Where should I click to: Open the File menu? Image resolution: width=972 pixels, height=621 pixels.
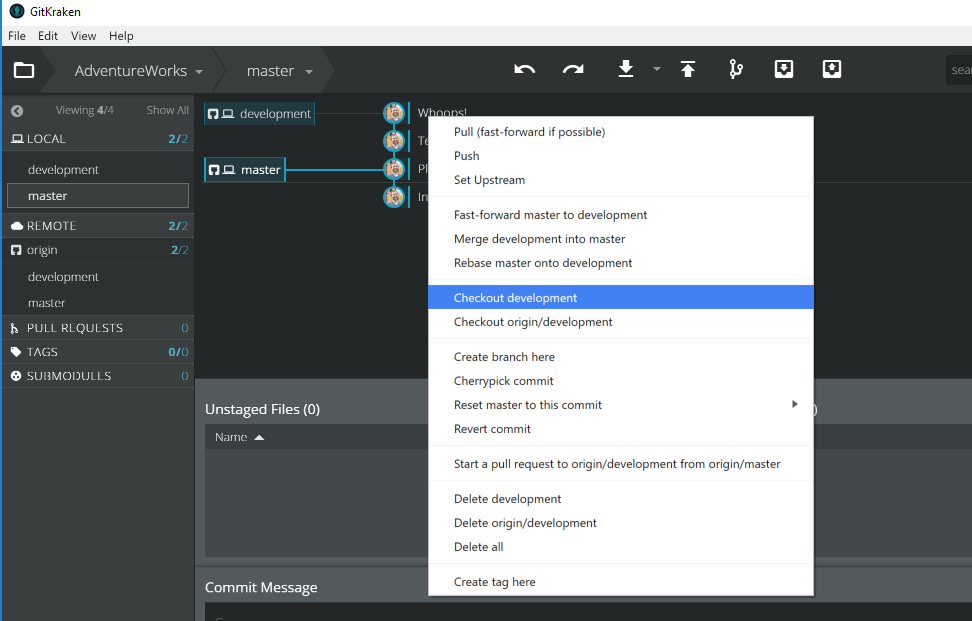click(x=17, y=36)
